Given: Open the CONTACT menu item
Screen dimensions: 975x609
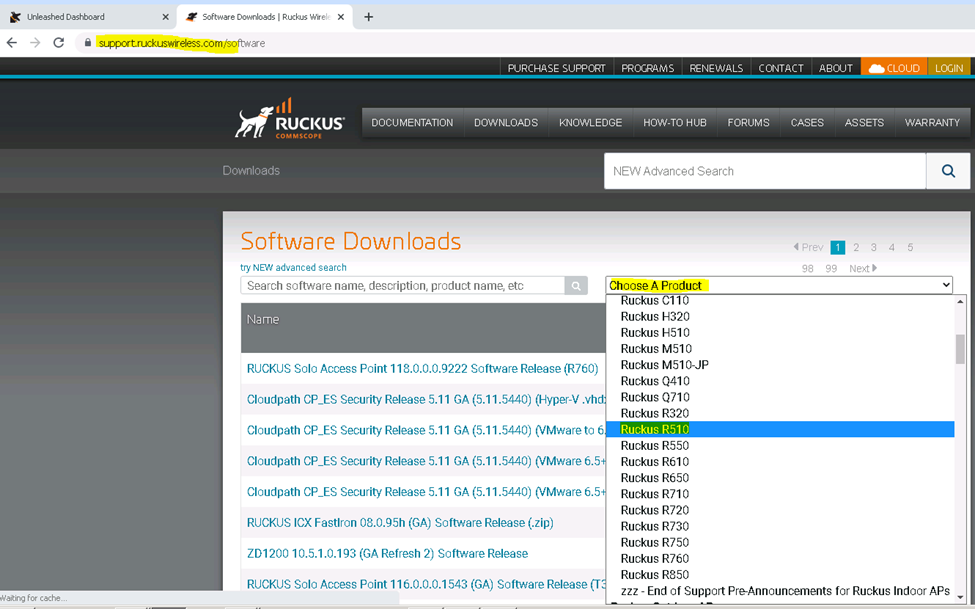Looking at the screenshot, I should tap(781, 68).
